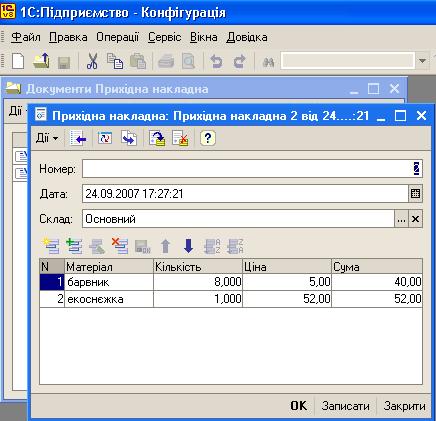Open the search field dropdown arrow

[x=422, y=61]
